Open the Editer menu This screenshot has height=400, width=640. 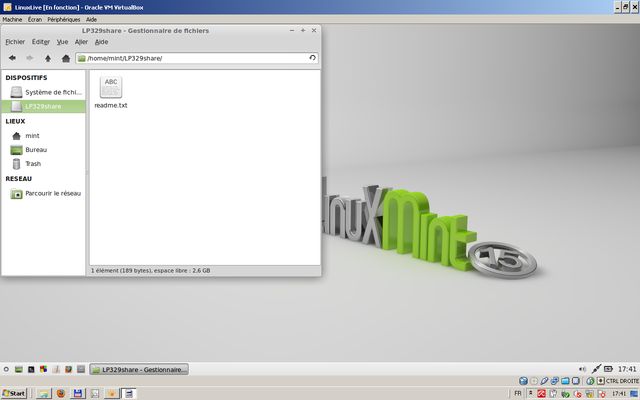click(41, 42)
